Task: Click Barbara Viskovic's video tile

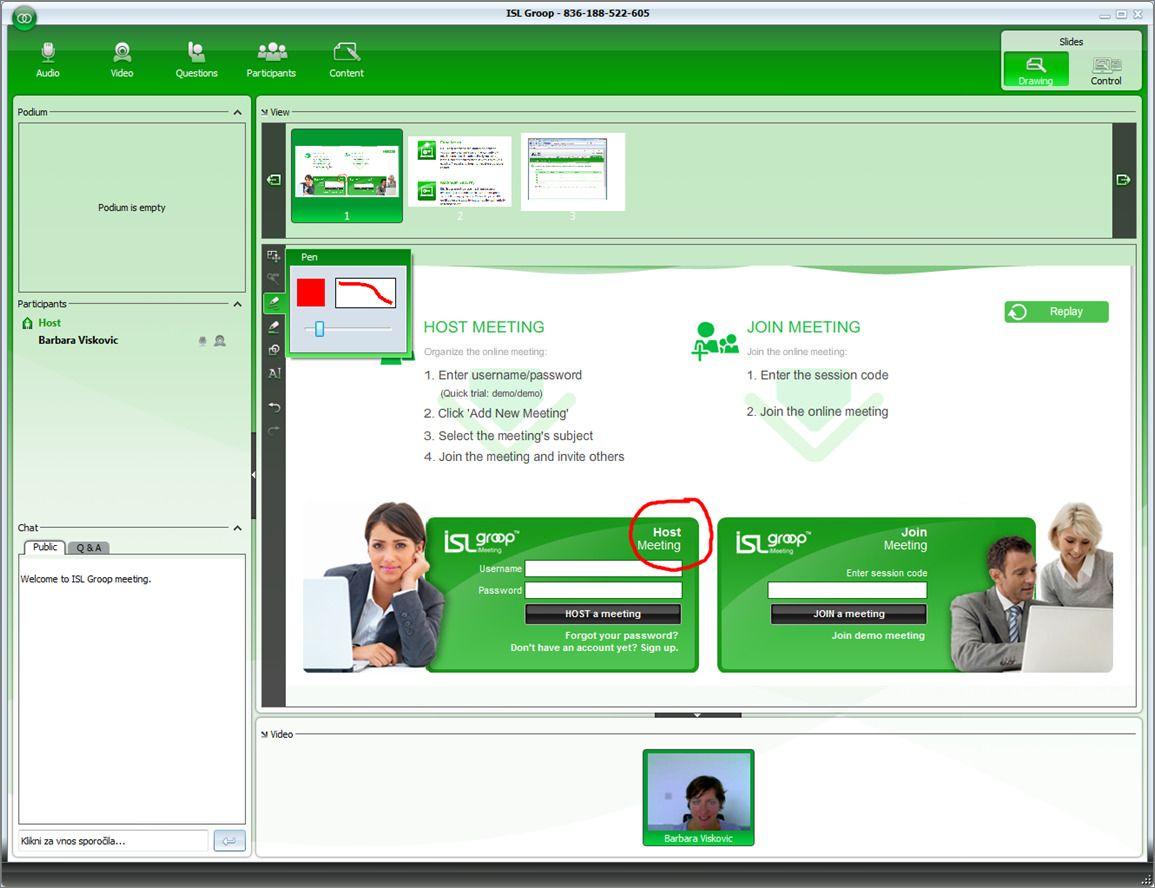Action: pos(698,797)
